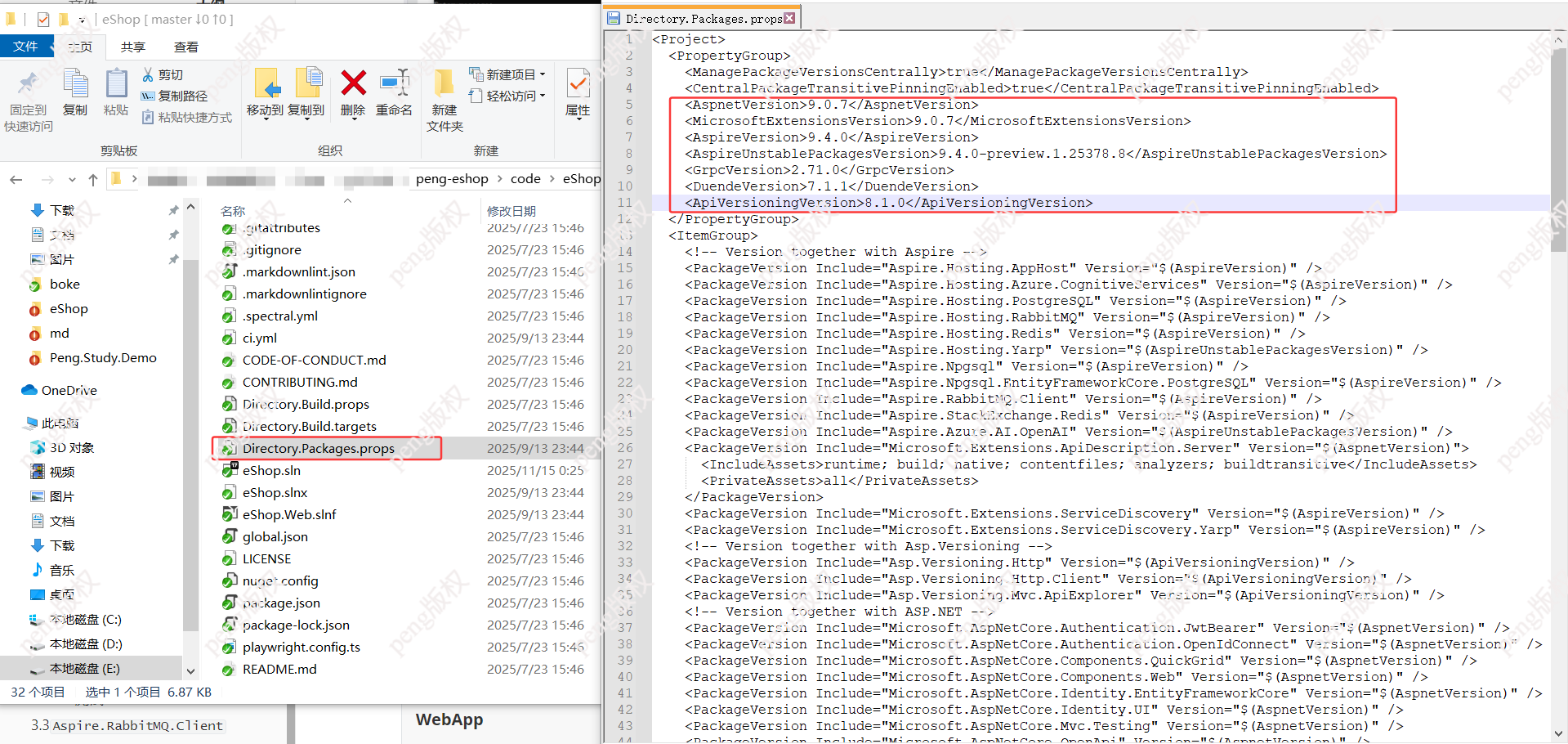This screenshot has height=744, width=1568.
Task: Open the recent locations dropdown beside the forward arrow
Action: click(x=72, y=180)
